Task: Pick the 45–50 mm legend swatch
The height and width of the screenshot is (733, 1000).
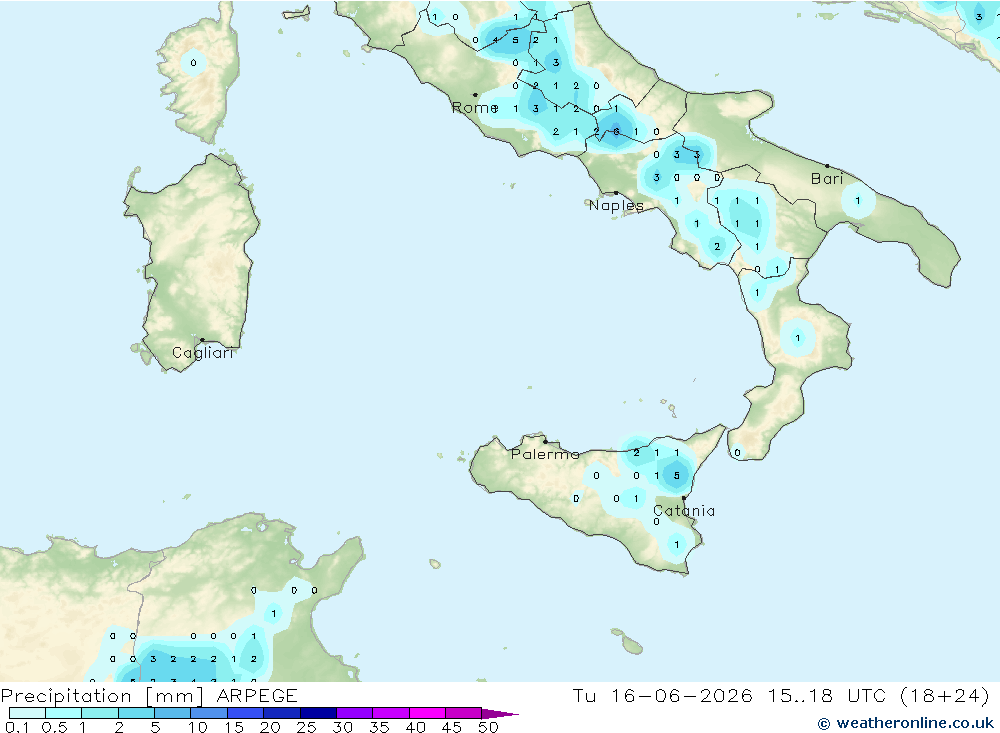Action: pos(464,713)
